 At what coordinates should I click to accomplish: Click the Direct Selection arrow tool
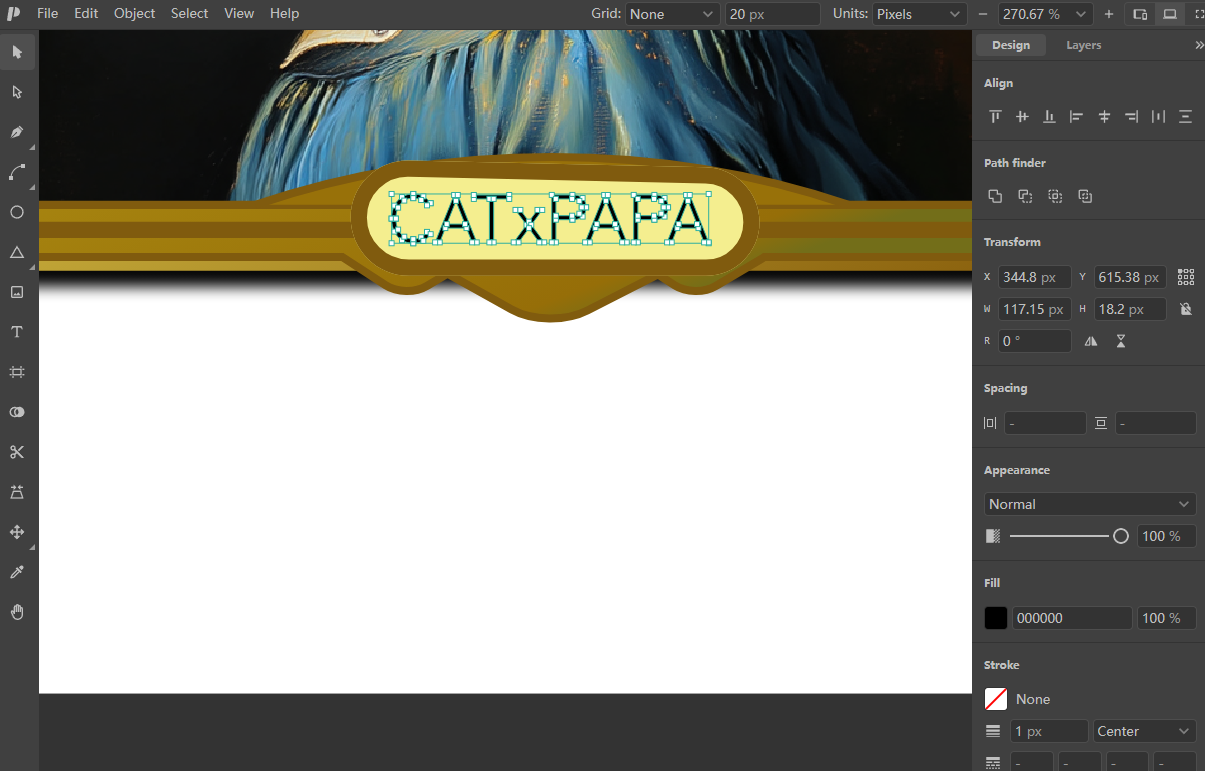click(17, 92)
